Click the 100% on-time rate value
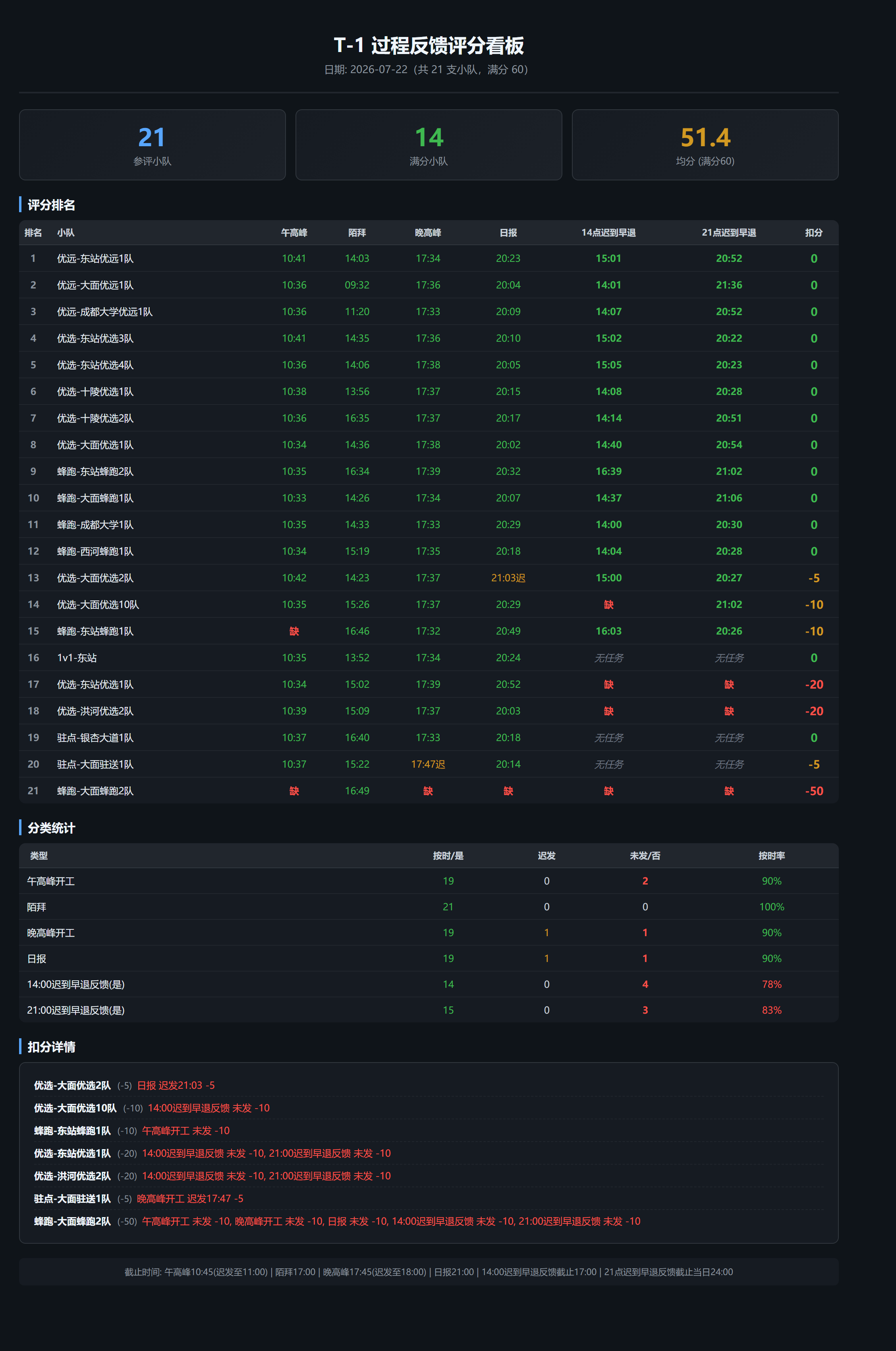 tap(771, 907)
